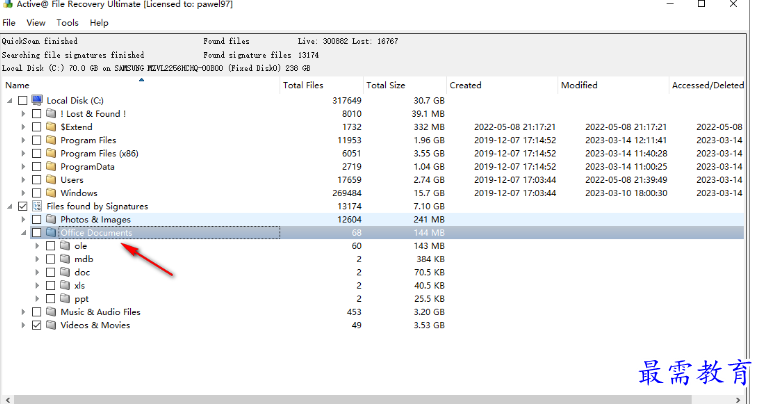Sort by the Created column header
Image resolution: width=760 pixels, height=404 pixels.
click(x=502, y=85)
